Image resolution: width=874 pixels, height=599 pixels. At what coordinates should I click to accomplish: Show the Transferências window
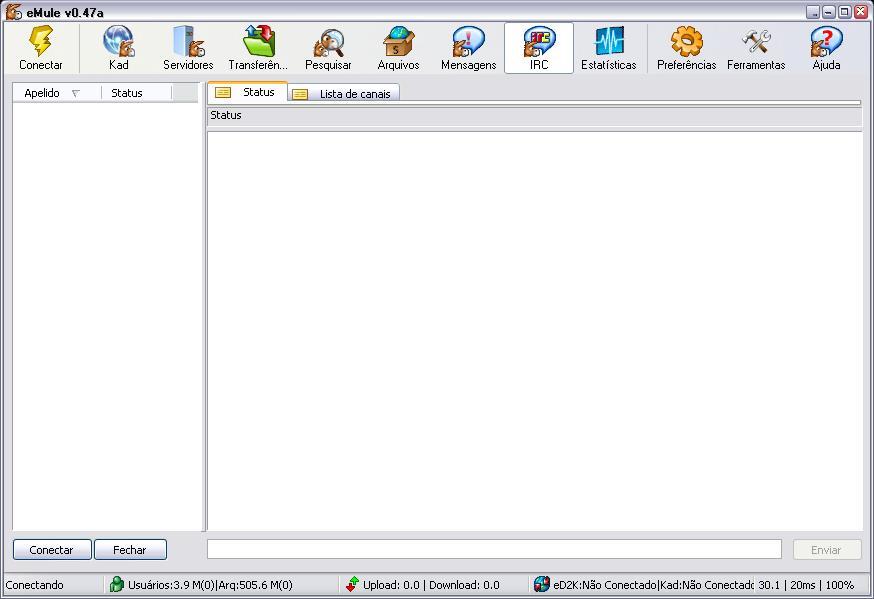(258, 48)
